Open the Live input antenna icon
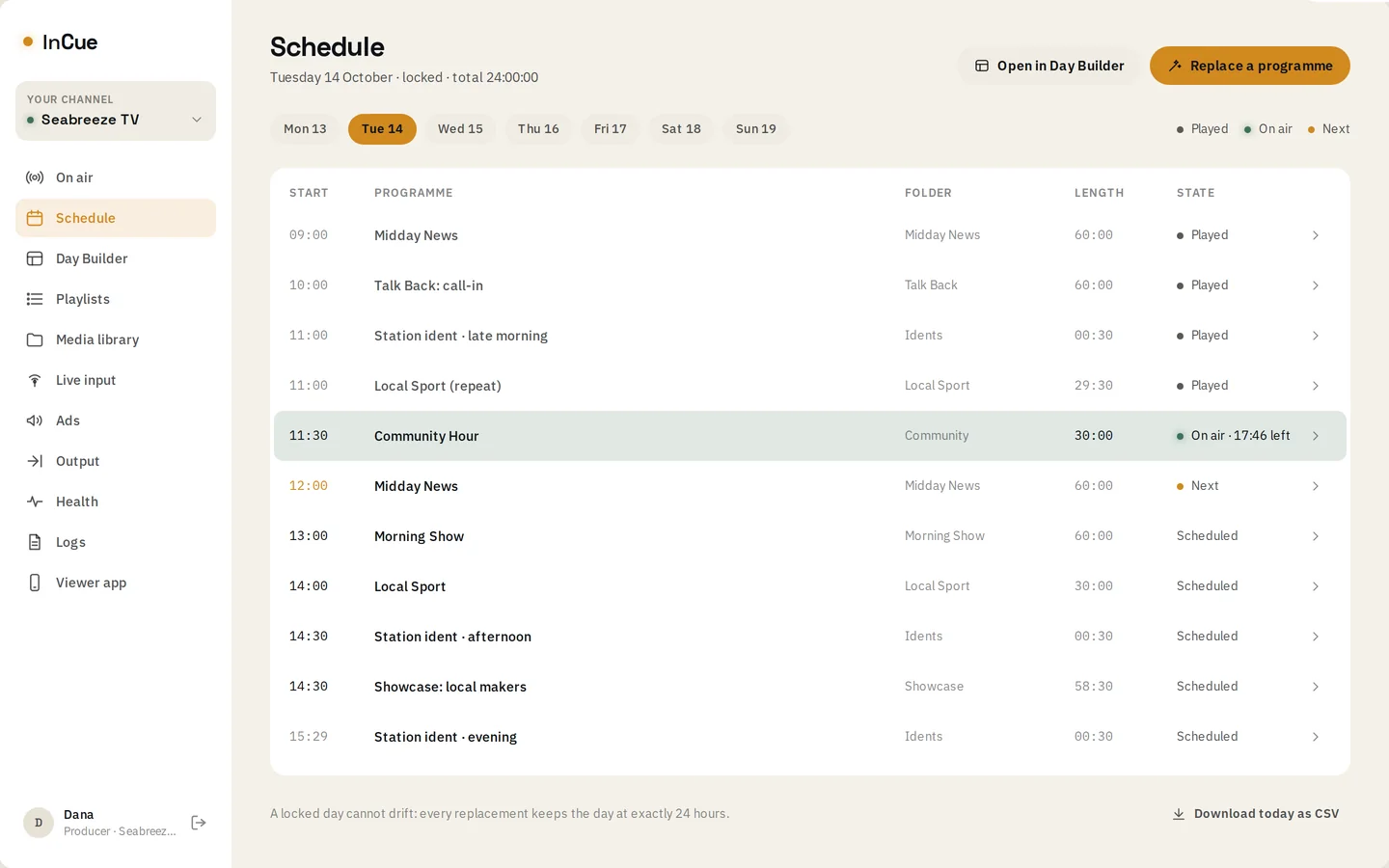Screen dimensions: 1389x868 click(35, 380)
